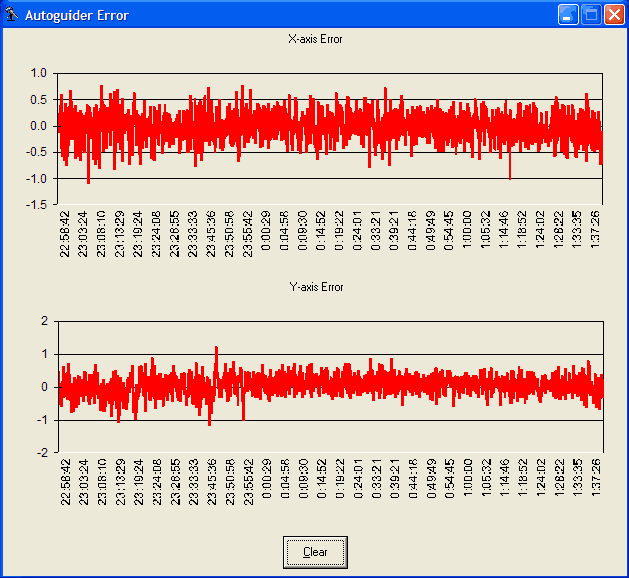
Task: Click the -1.5 tick on X-axis Error scale
Action: pos(37,205)
